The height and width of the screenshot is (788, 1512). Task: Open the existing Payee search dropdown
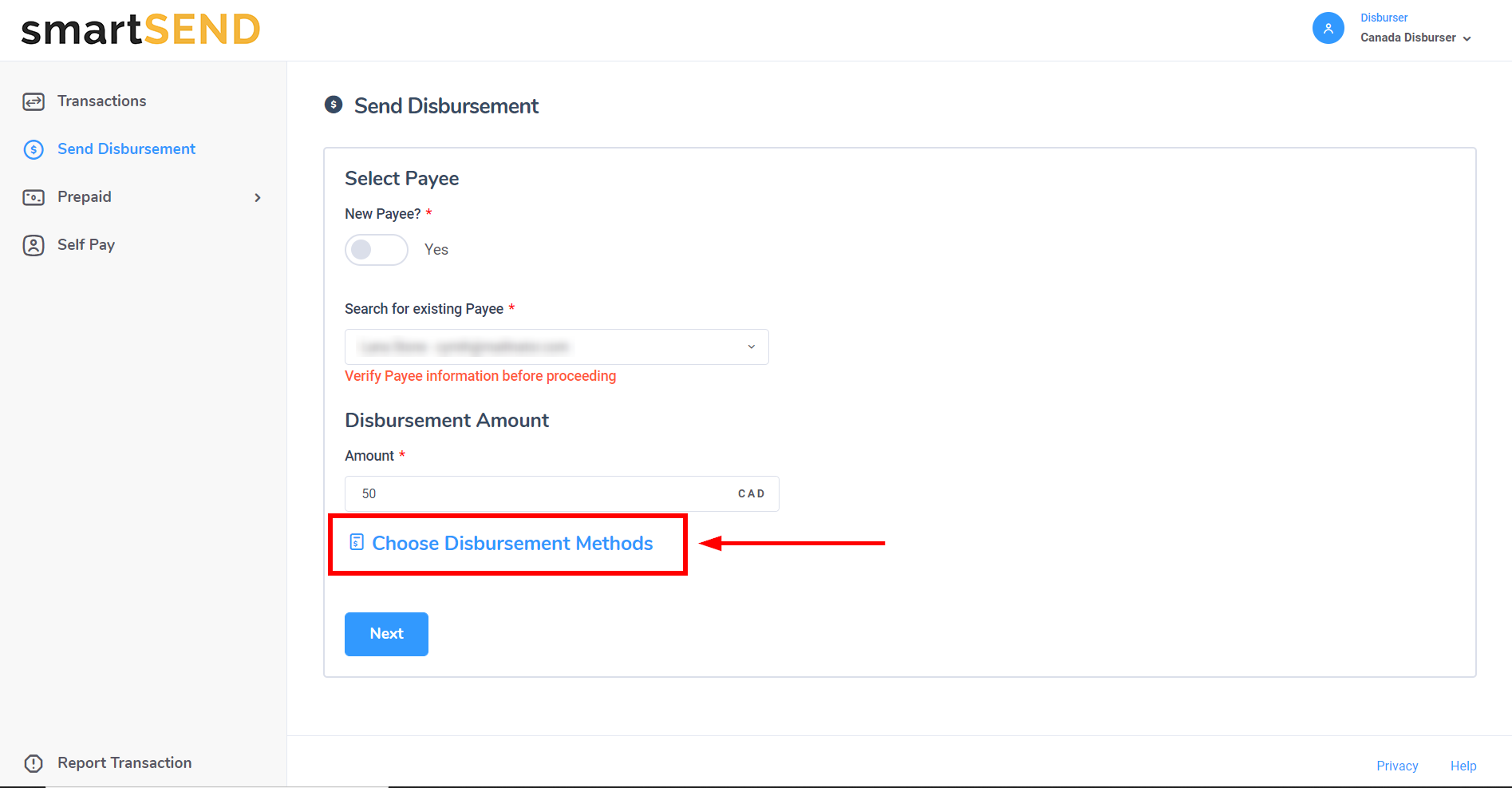click(556, 346)
